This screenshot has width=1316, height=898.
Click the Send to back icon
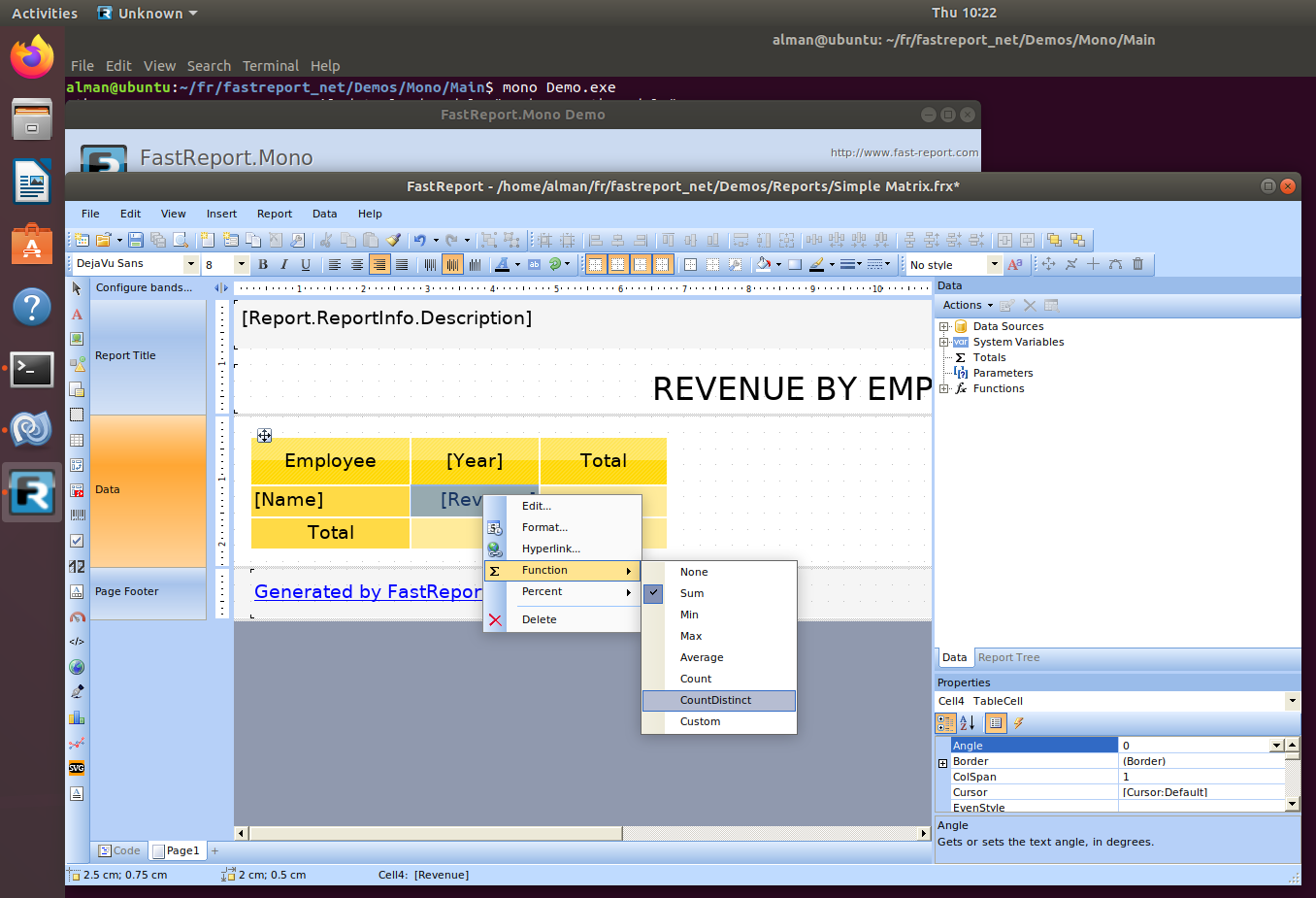pyautogui.click(x=1076, y=240)
